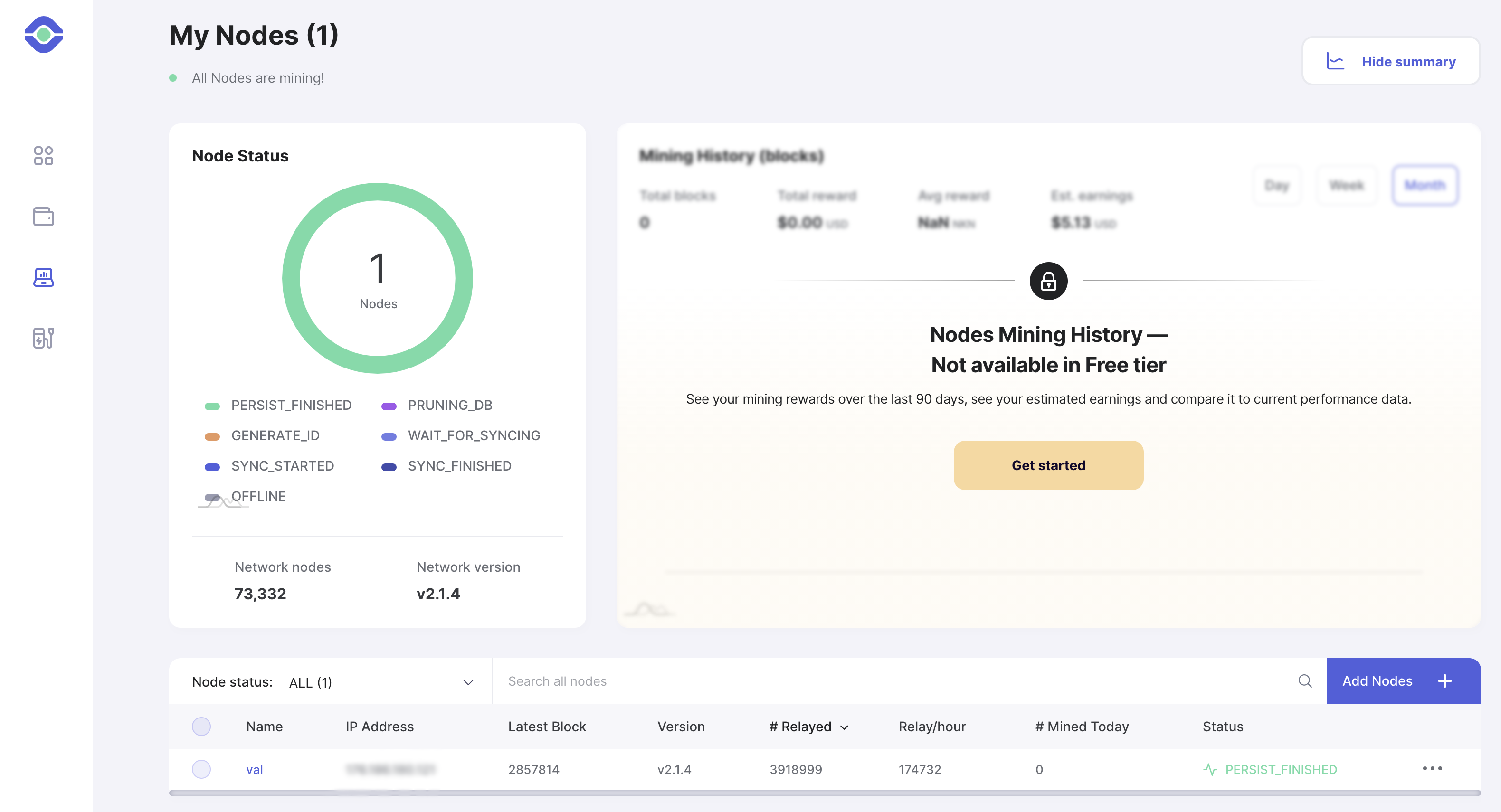Viewport: 1501px width, 812px height.
Task: Open the dashboard grid icon in sidebar
Action: (43, 156)
